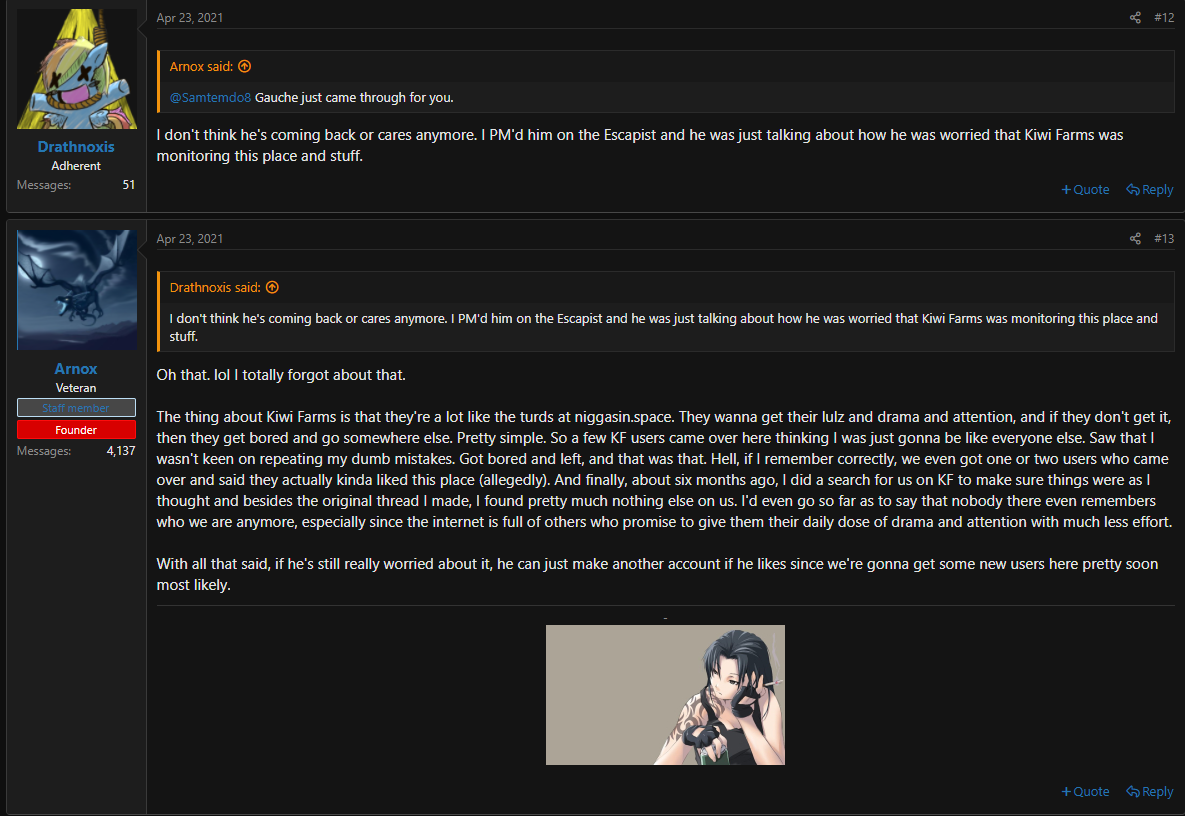Viewport: 1185px width, 816px height.
Task: Click the Staff member badge
Action: coord(76,408)
